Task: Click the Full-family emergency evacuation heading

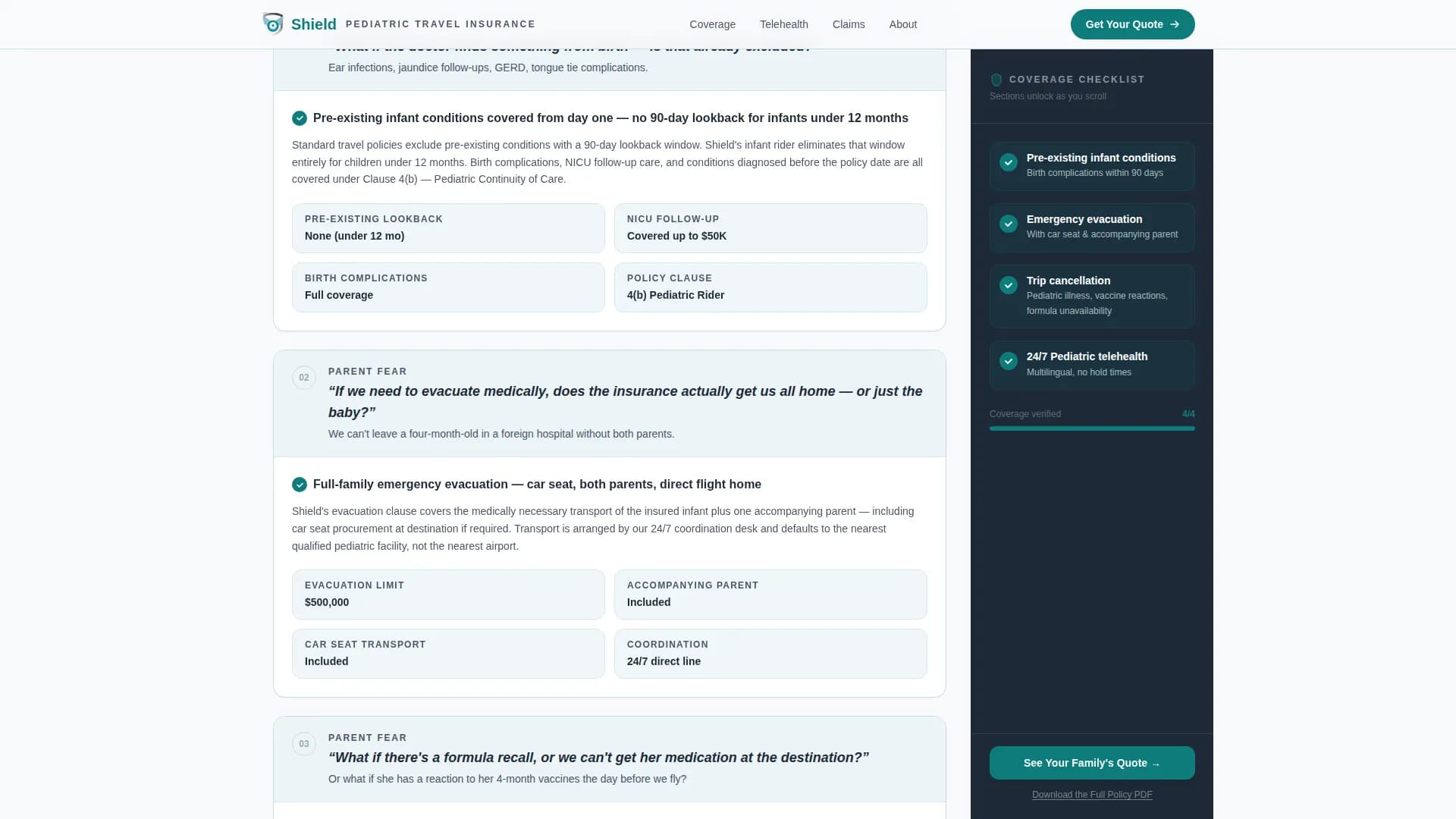Action: click(x=537, y=485)
